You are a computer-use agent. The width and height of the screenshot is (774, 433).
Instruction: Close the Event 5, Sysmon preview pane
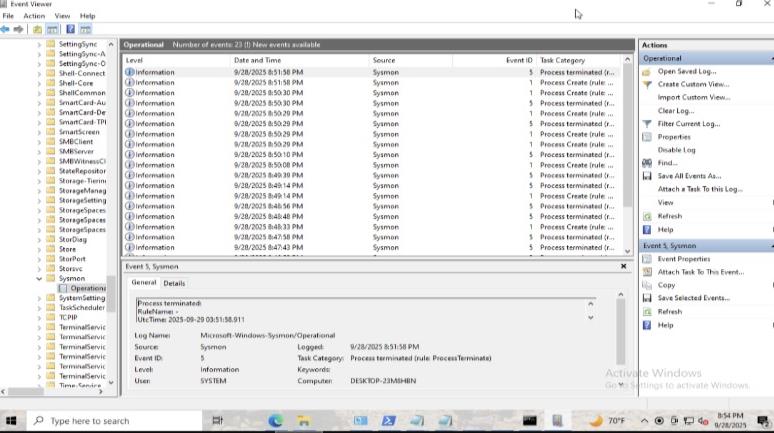623,267
